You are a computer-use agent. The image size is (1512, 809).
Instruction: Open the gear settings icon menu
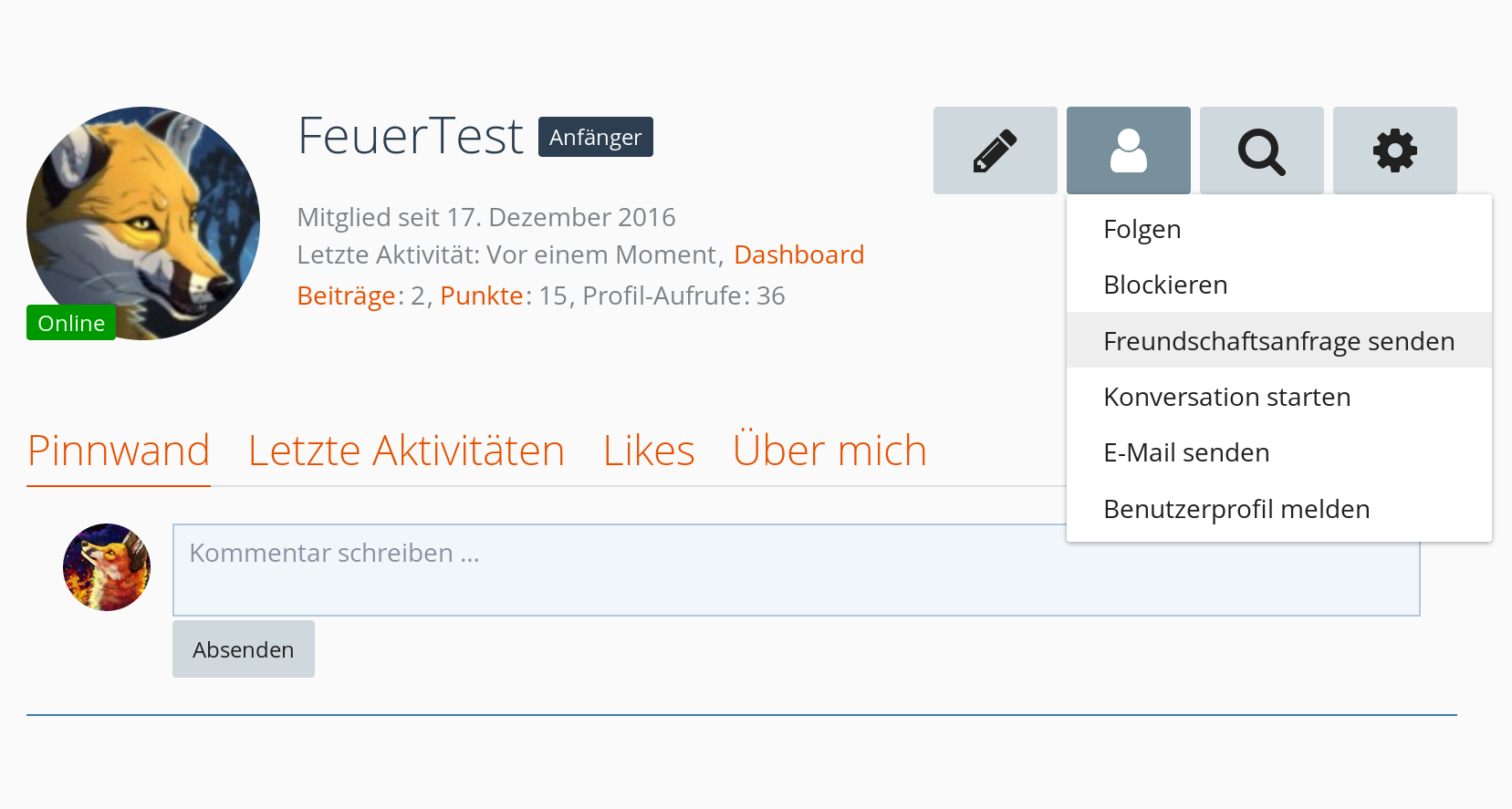(1394, 150)
